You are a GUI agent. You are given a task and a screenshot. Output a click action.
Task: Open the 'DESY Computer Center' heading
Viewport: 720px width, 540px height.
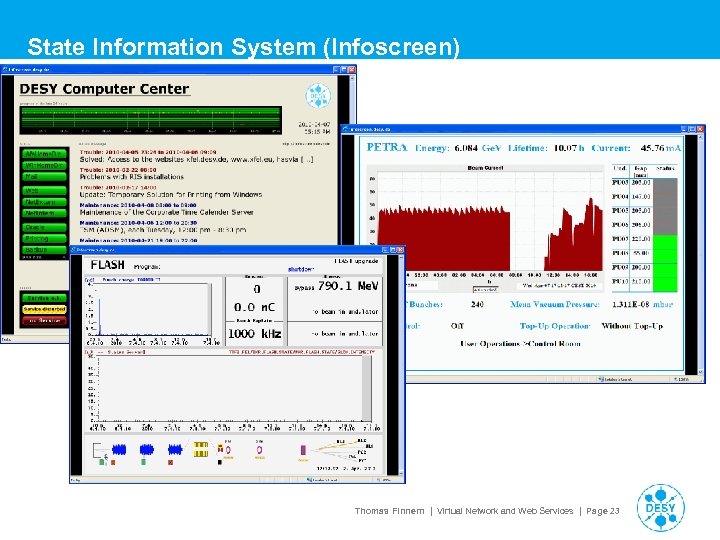[104, 89]
